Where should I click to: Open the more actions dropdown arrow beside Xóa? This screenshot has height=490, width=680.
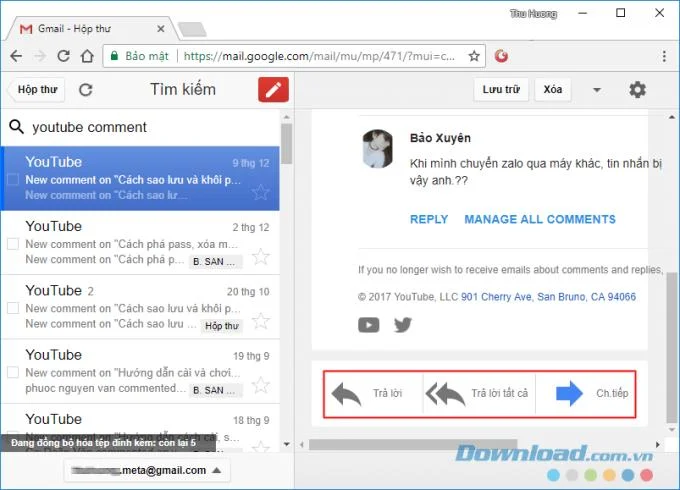tap(597, 90)
